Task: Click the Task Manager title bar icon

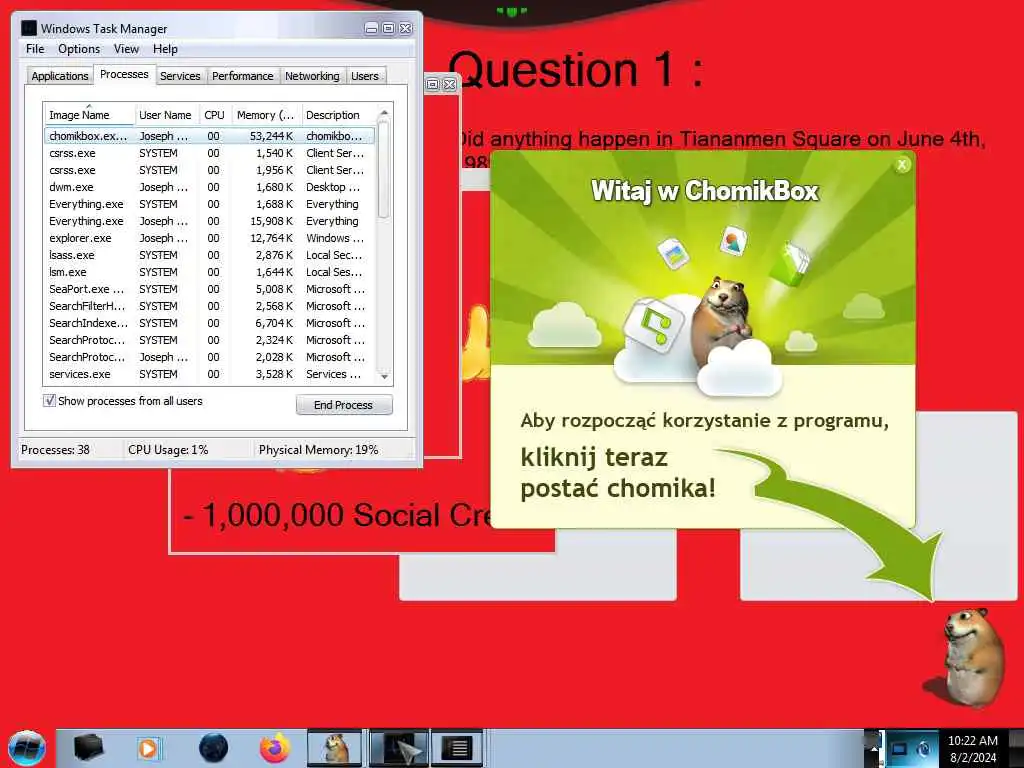Action: pos(29,28)
